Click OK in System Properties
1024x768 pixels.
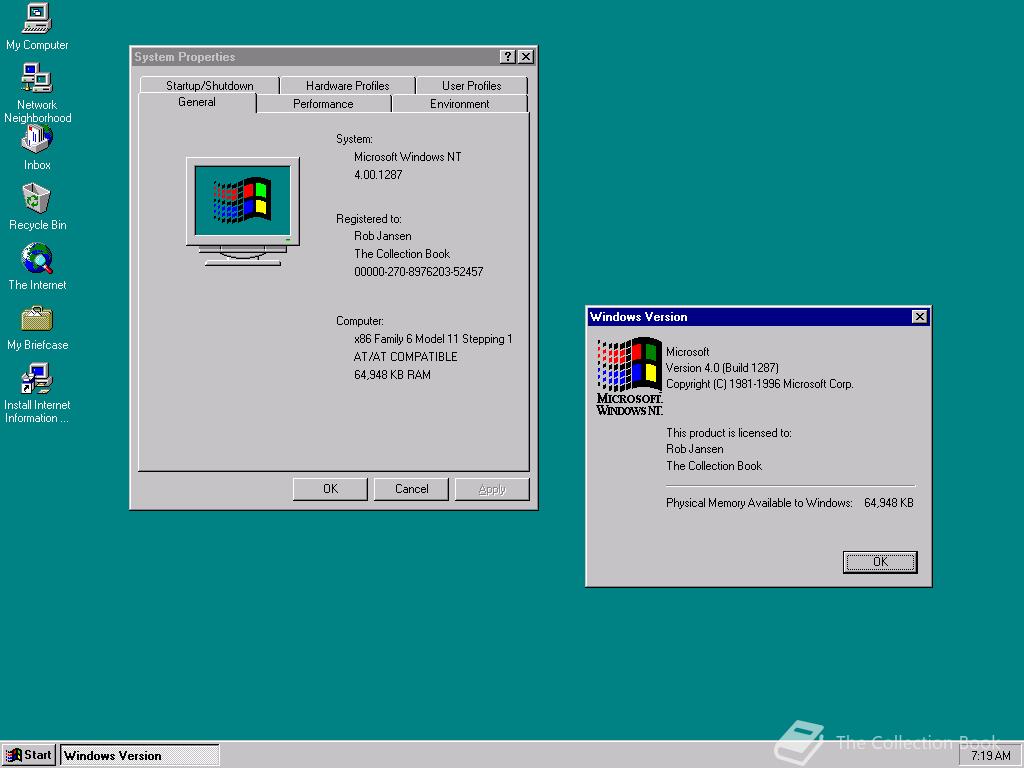tap(330, 489)
